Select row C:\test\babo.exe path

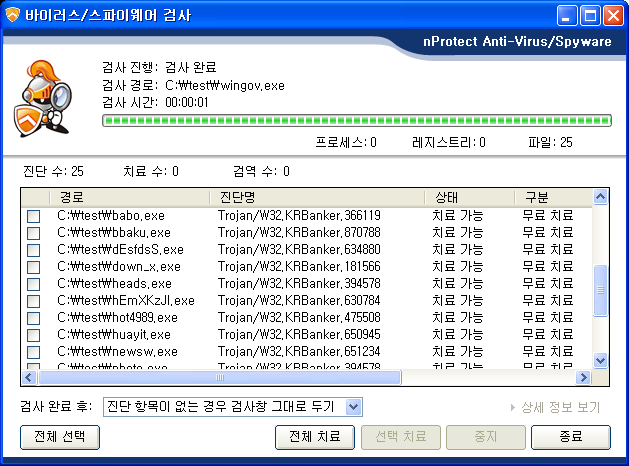[x=111, y=216]
